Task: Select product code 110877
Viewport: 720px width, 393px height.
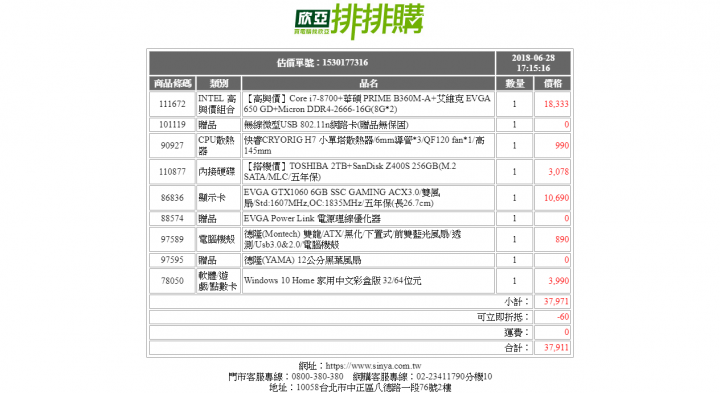Action: point(172,172)
